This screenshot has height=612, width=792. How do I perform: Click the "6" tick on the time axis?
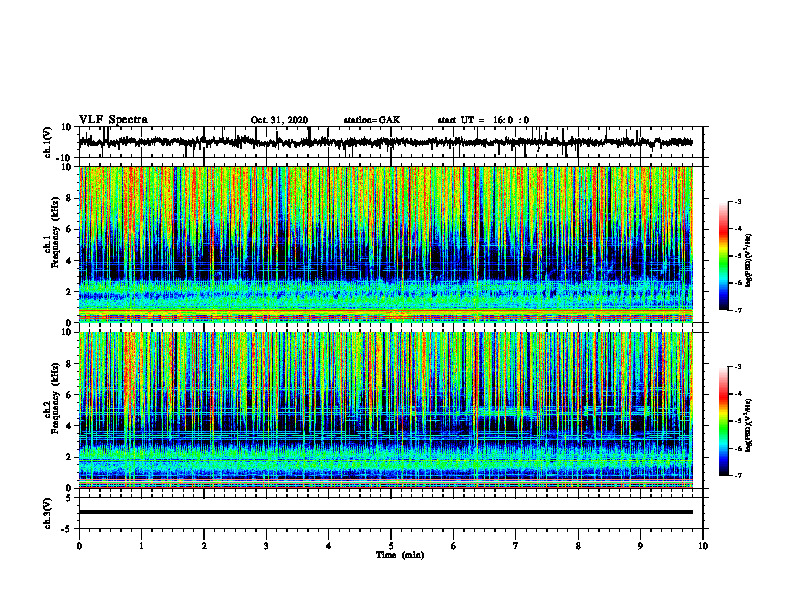coord(454,546)
